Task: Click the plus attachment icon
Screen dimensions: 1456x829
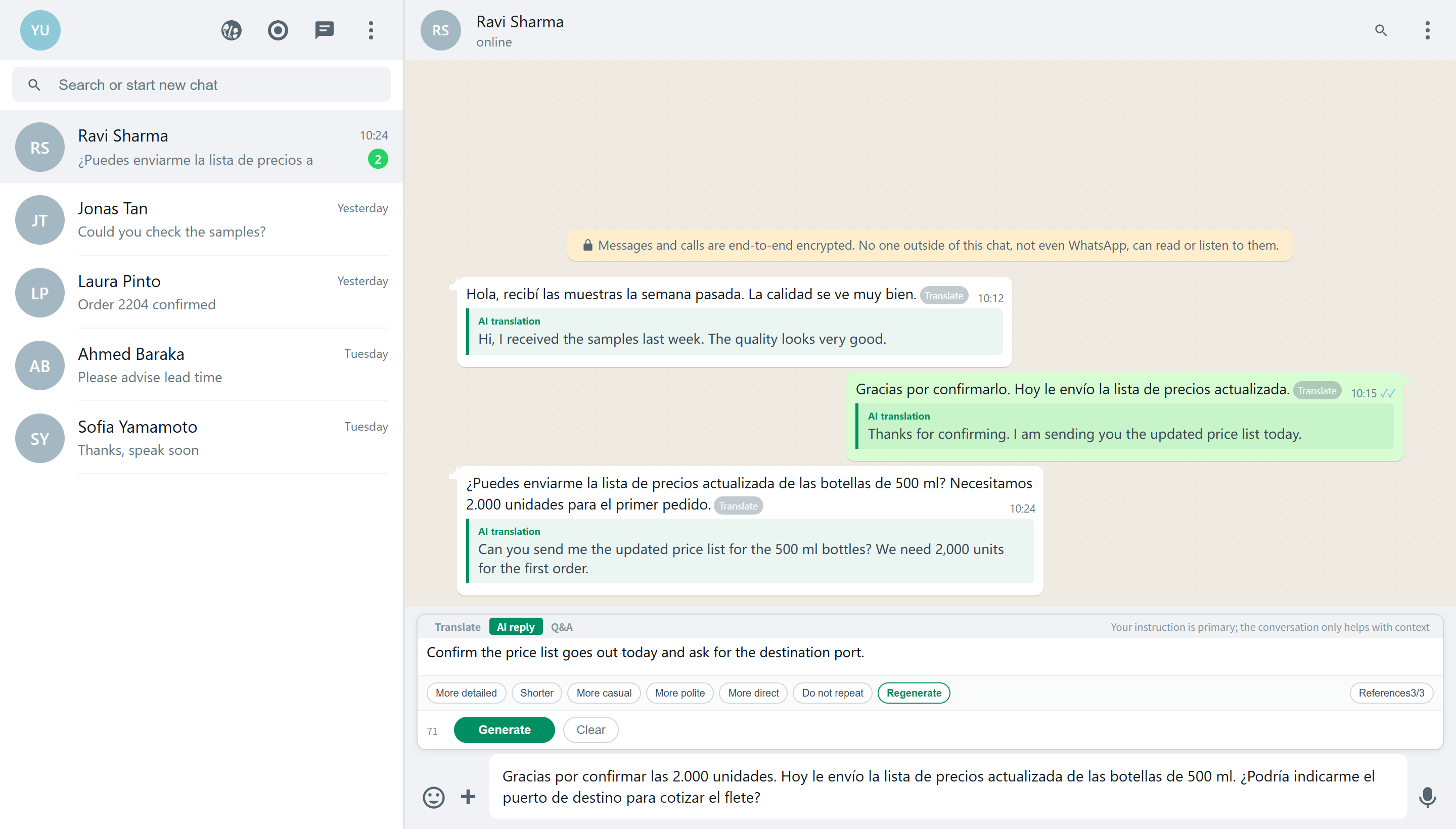Action: tap(468, 797)
